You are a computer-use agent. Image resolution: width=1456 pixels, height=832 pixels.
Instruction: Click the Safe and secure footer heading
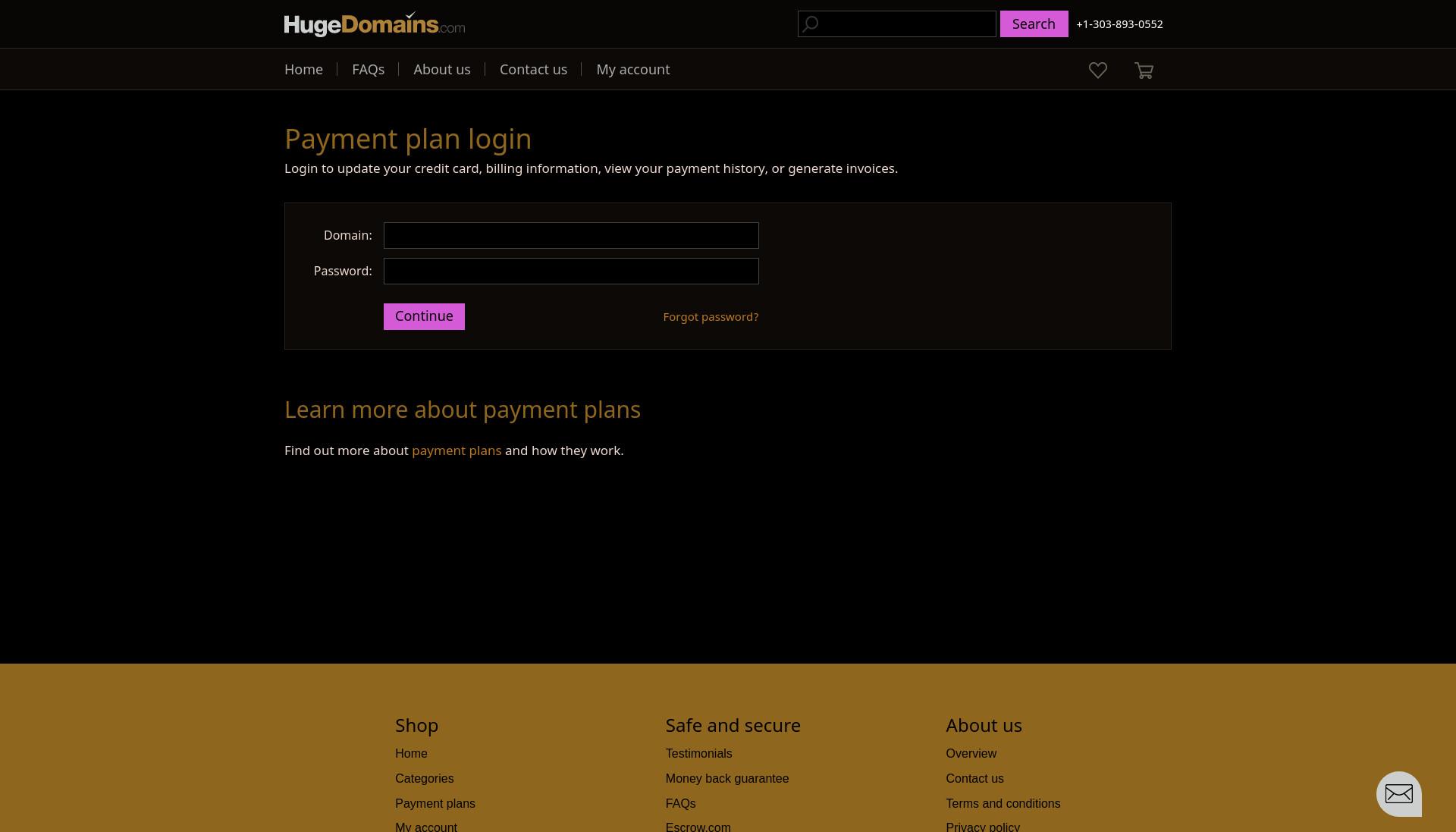[x=733, y=726]
